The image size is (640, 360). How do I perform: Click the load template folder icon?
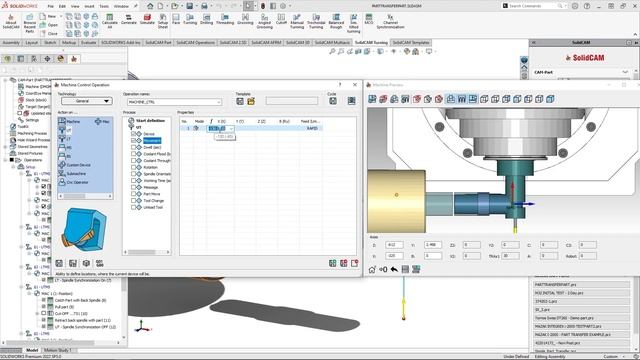click(251, 101)
